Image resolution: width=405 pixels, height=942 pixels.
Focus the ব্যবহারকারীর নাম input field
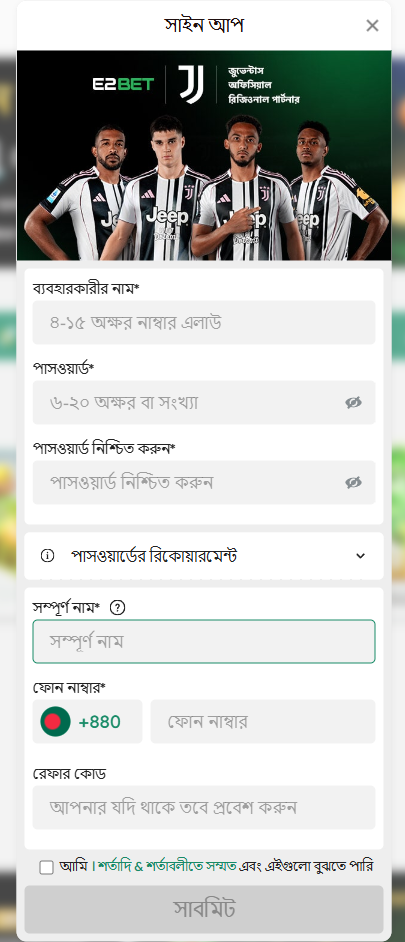204,323
